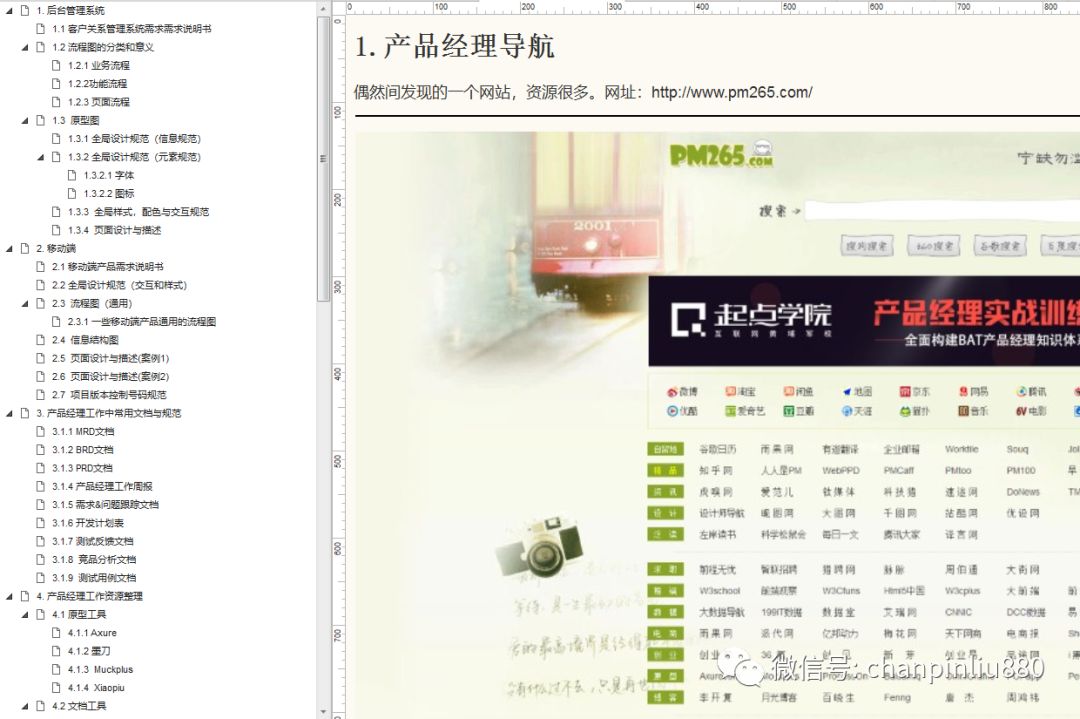Viewport: 1080px width, 719px height.
Task: Collapse '3. 产品经理工作中常用文档与规范' node
Action: pos(10,413)
